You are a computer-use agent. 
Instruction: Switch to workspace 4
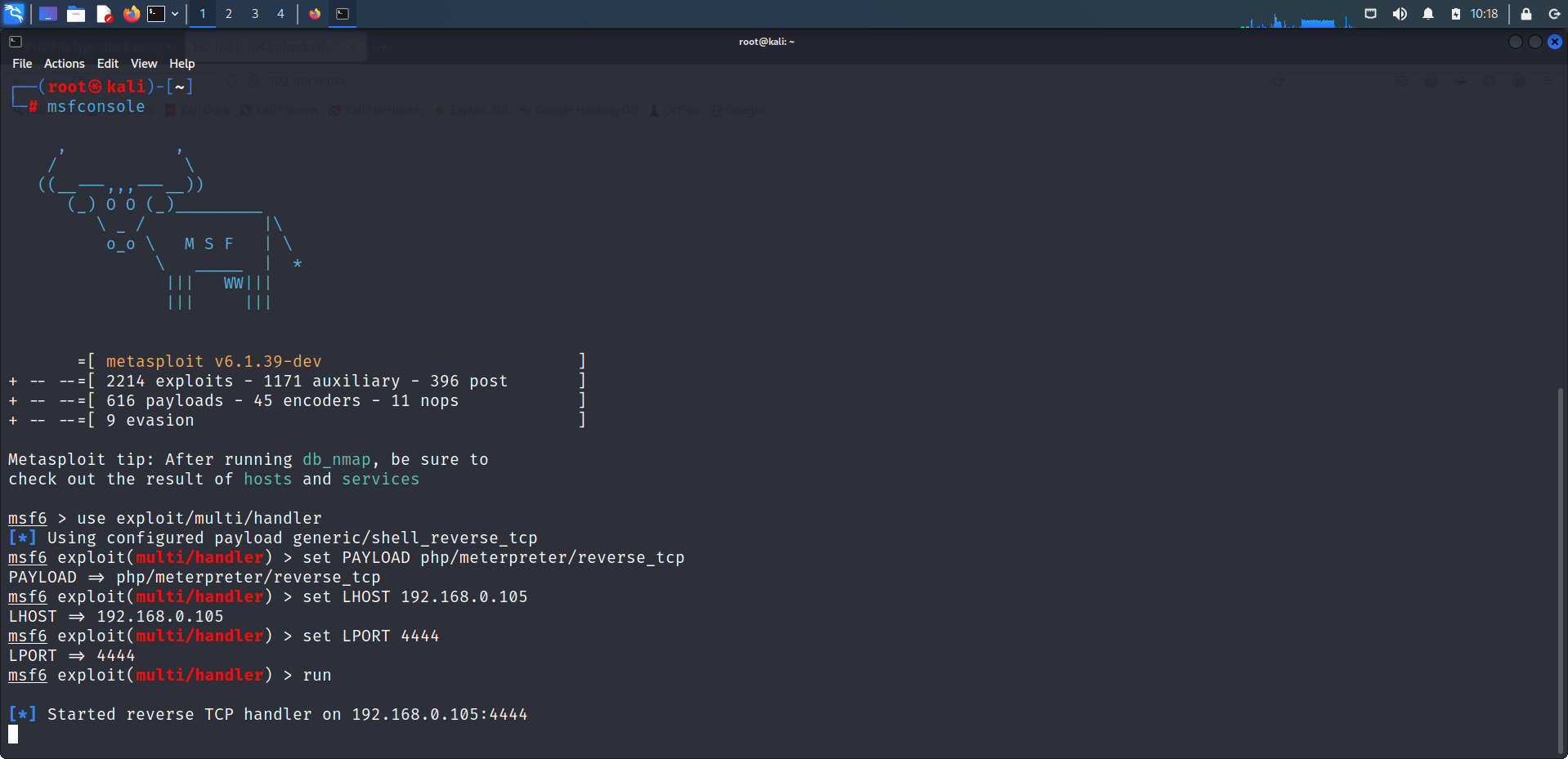click(x=280, y=14)
